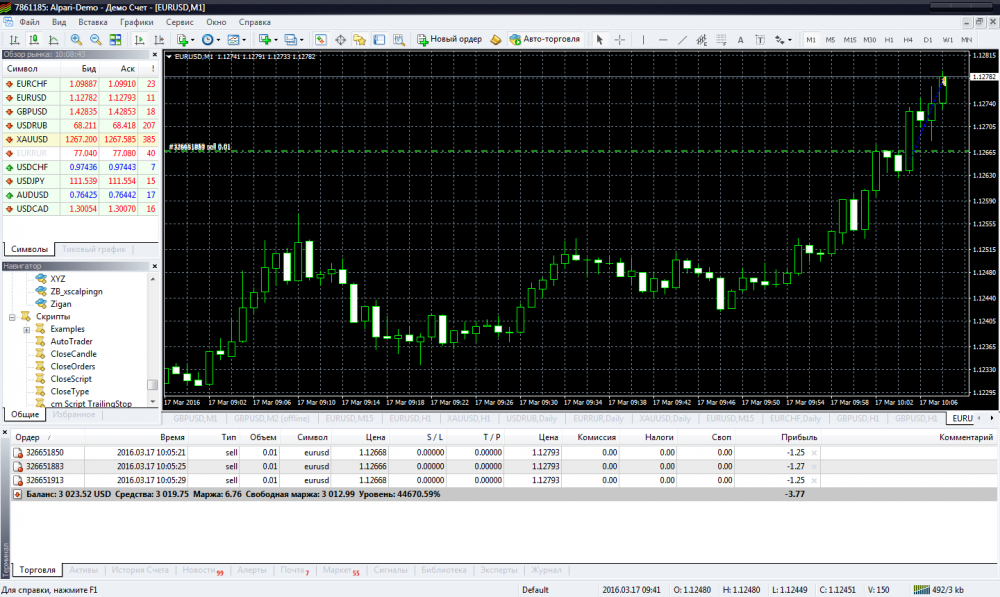Screen dimensions: 1000x597
Task: Select the vertical line drawing tool
Action: tap(643, 40)
